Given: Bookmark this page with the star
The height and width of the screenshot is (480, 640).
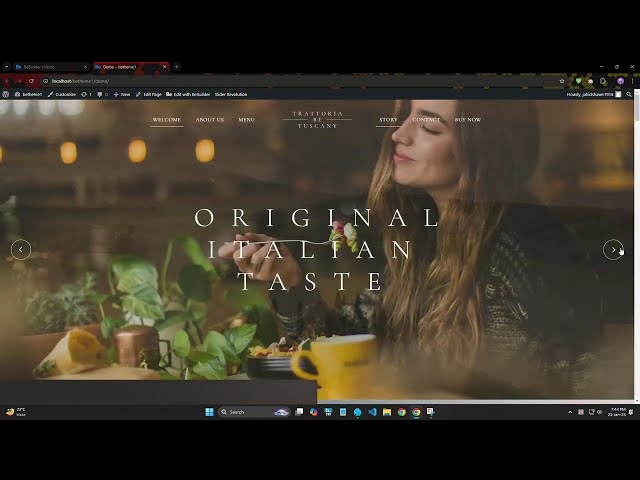Looking at the screenshot, I should [562, 81].
